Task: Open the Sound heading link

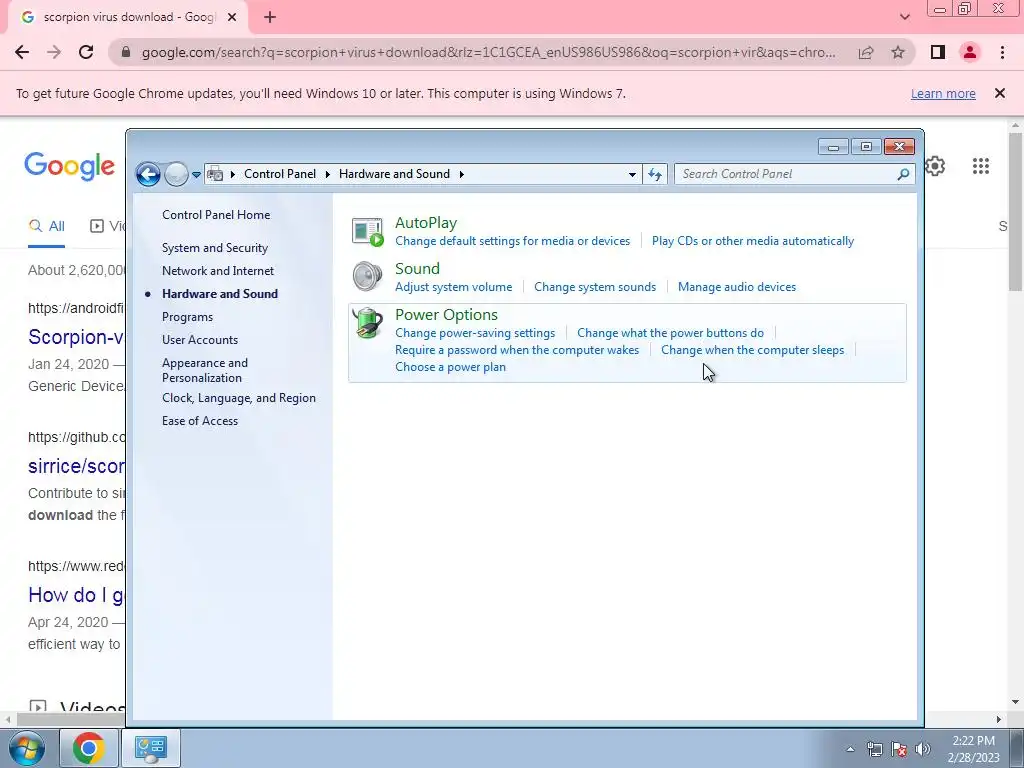Action: 417,269
